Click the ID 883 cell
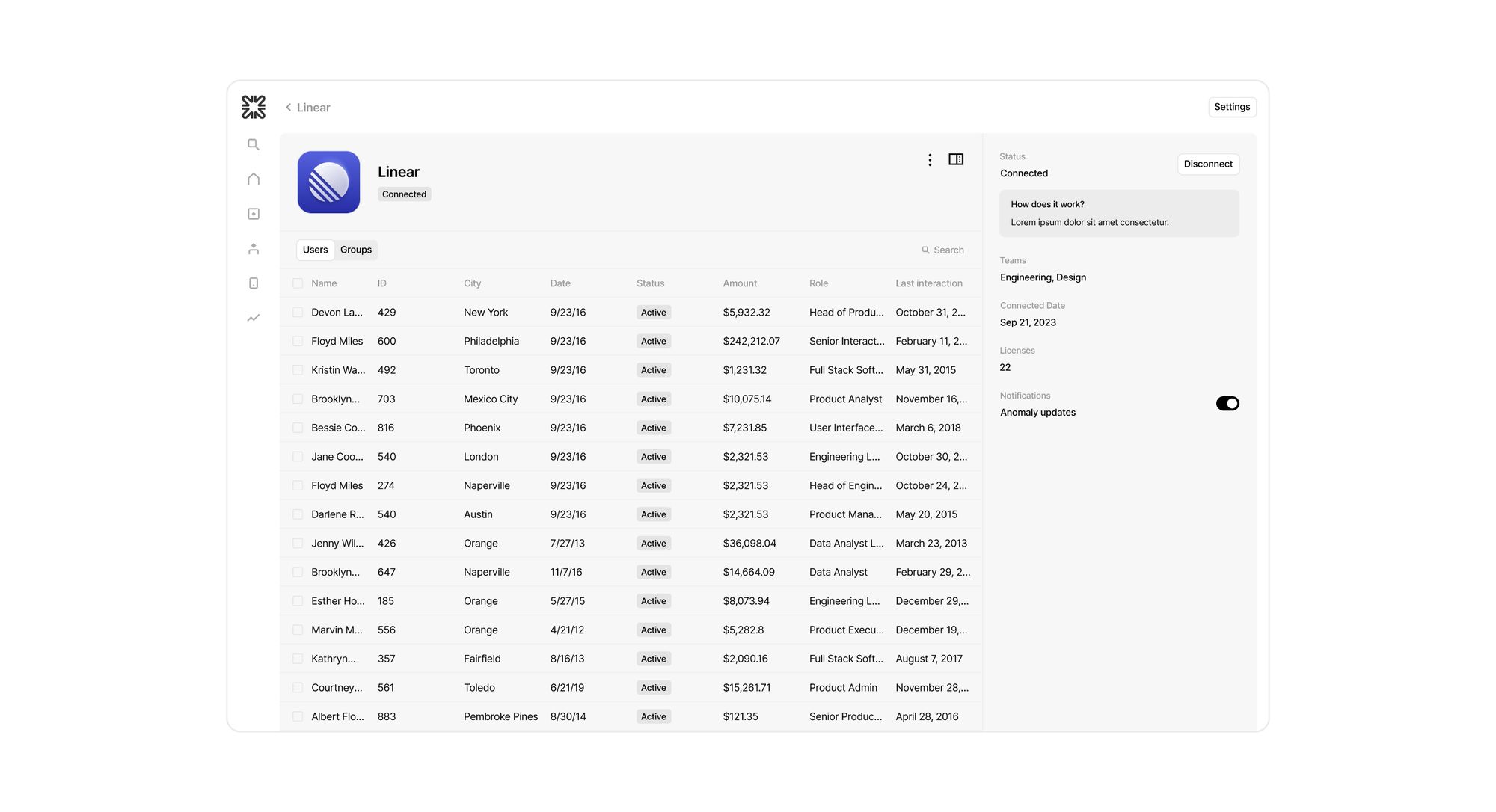 coord(387,716)
